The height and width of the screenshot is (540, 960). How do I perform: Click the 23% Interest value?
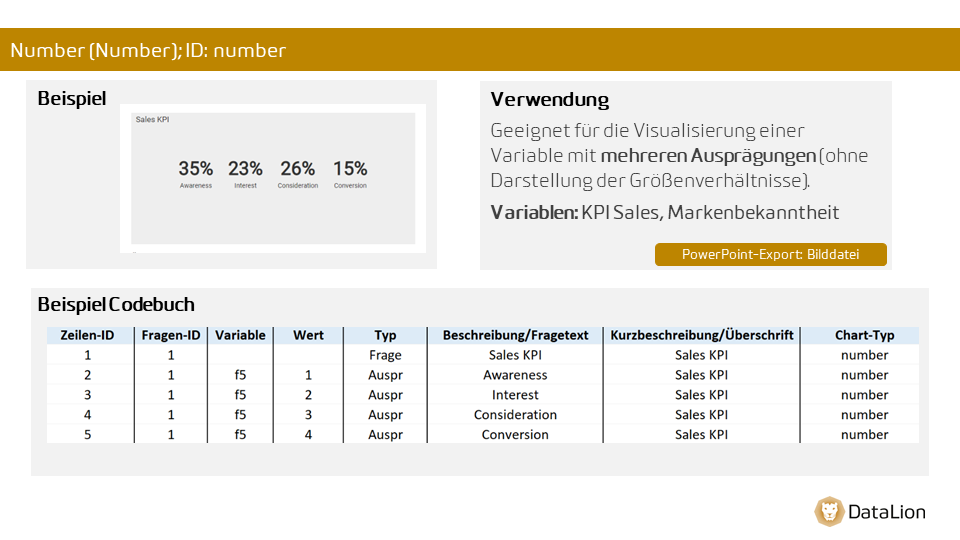tap(246, 173)
